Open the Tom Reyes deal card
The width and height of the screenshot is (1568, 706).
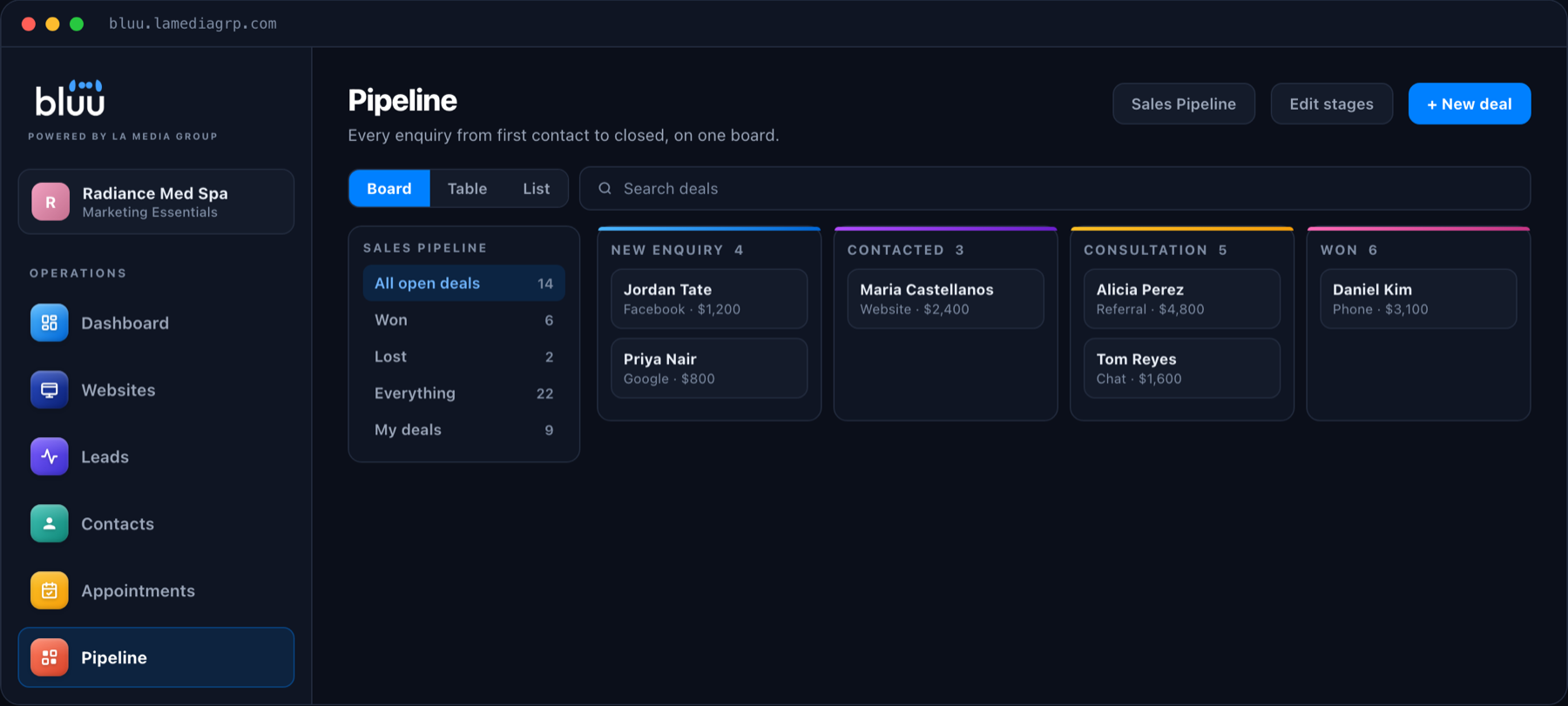(x=1182, y=368)
